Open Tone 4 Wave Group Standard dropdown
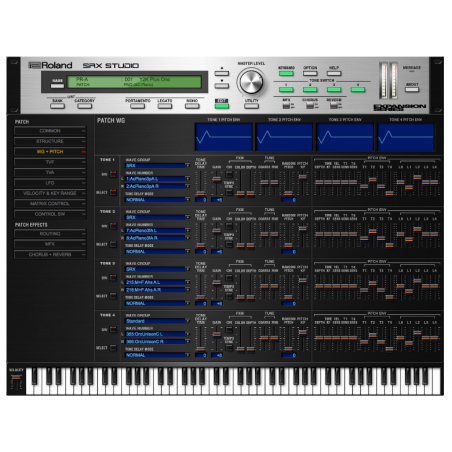Screen dimensions: 452x452 [158, 321]
